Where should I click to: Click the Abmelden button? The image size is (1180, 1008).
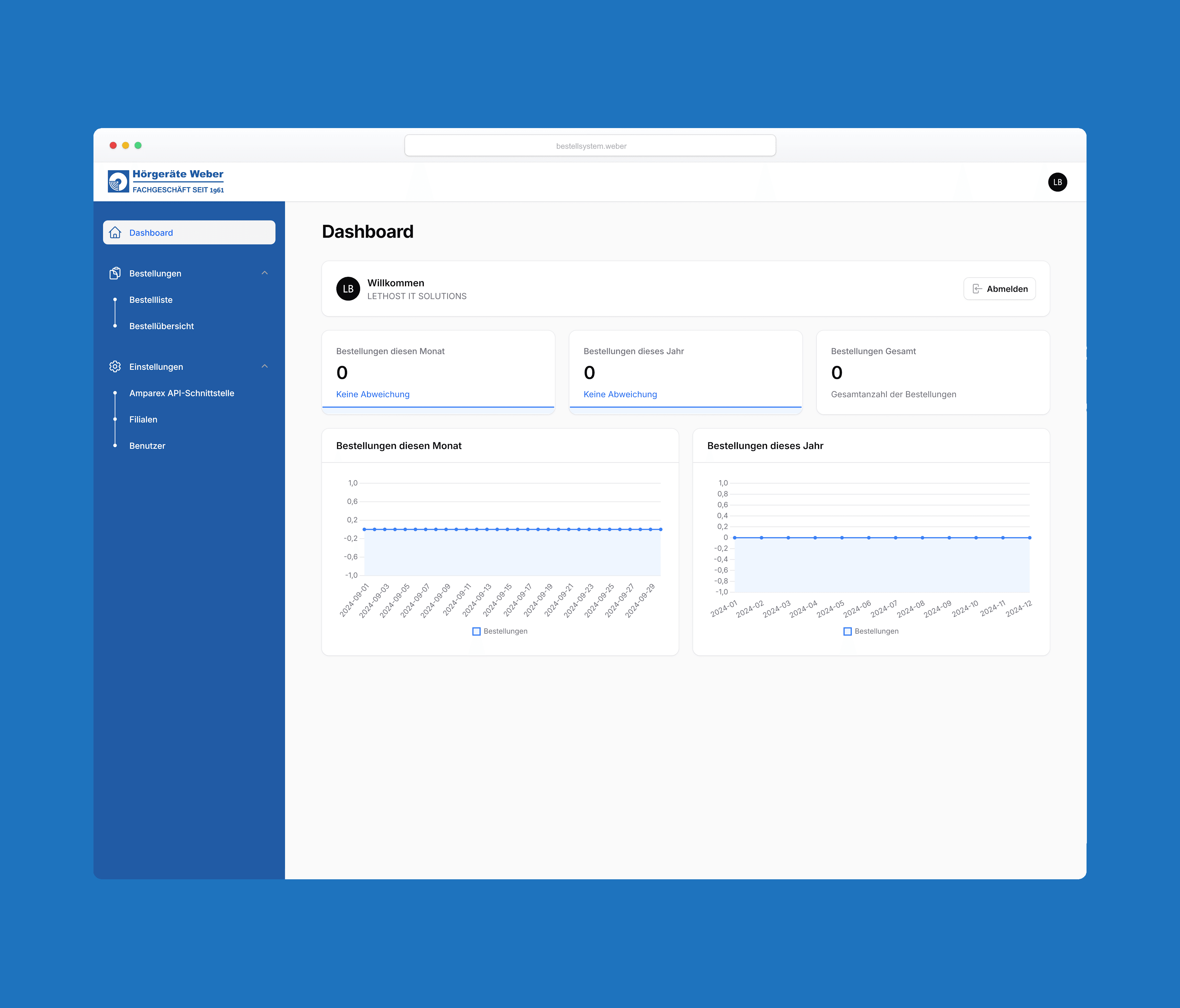click(x=999, y=289)
